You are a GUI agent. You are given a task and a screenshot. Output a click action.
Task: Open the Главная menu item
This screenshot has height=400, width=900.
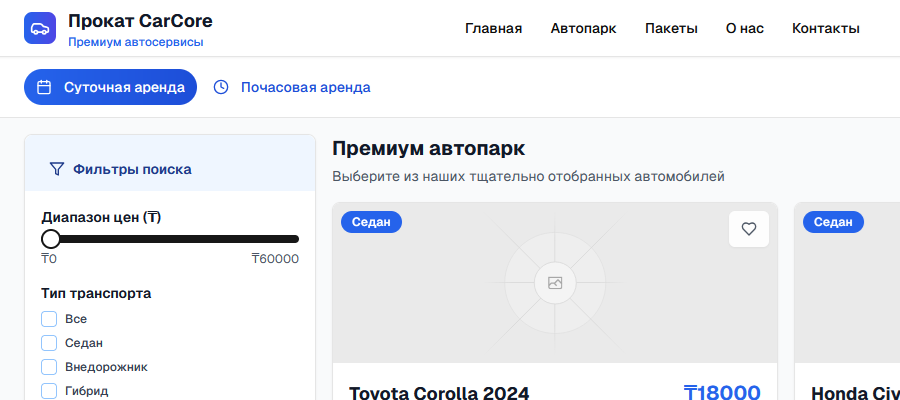(494, 29)
